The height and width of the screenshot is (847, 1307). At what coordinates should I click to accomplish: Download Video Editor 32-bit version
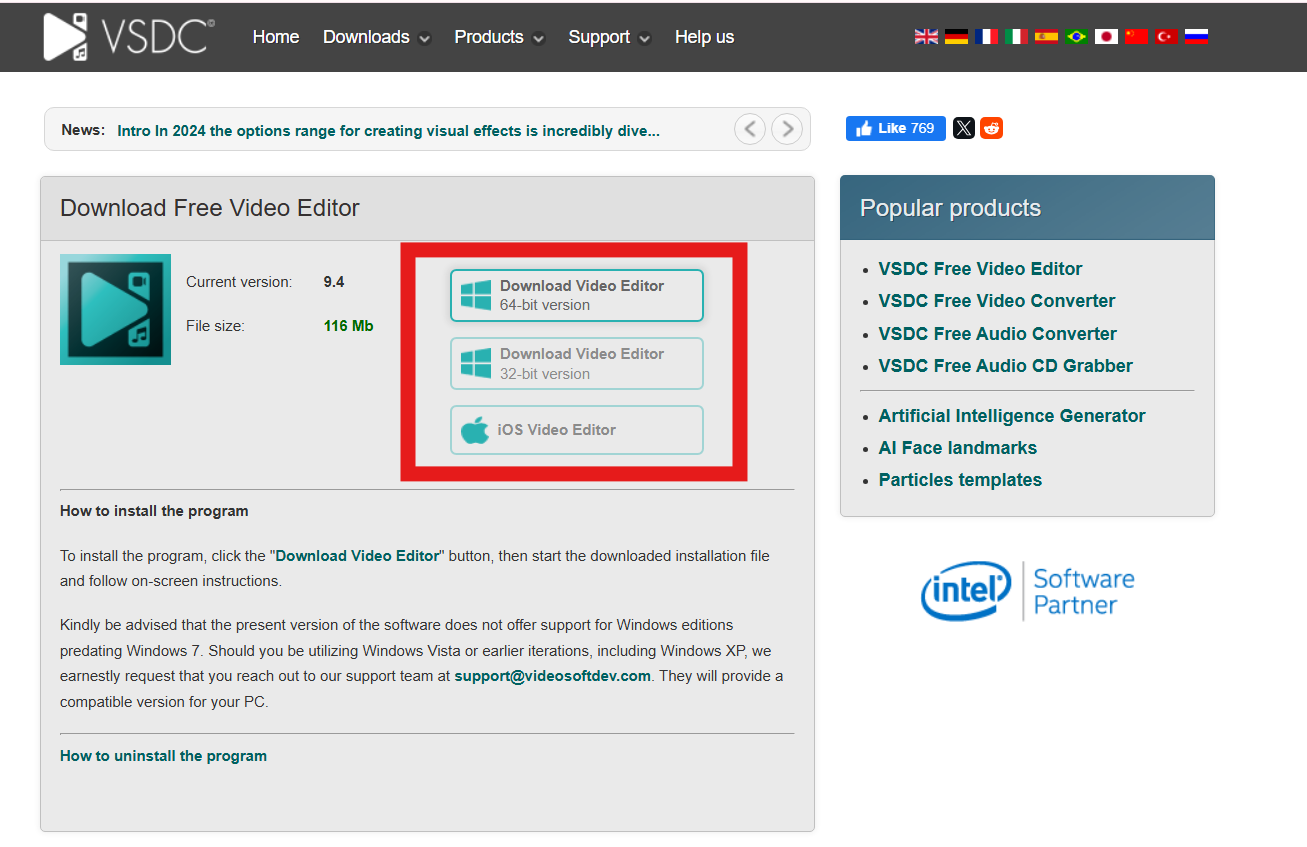pos(577,363)
